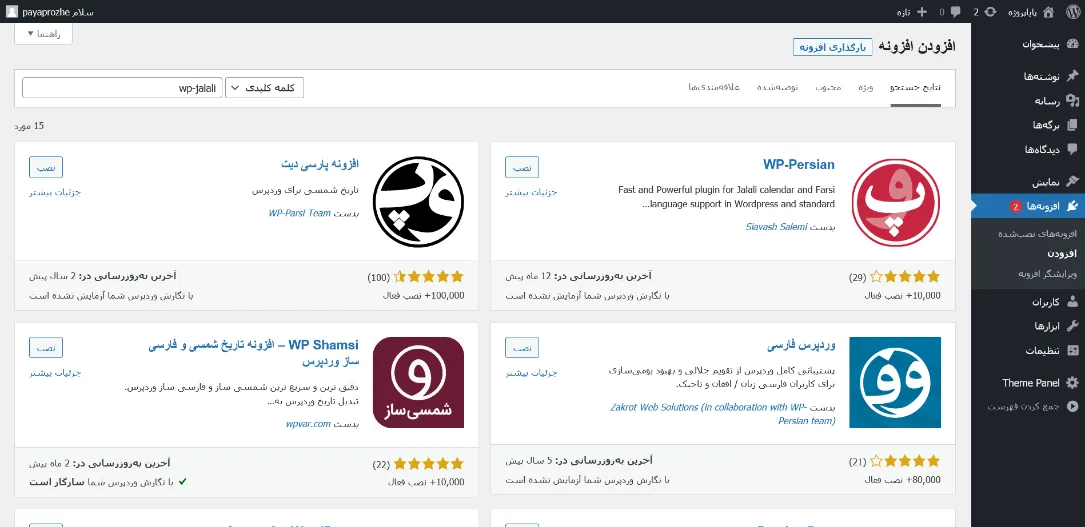Open the افزودن submenu item
Image resolution: width=1085 pixels, height=527 pixels.
(x=1062, y=254)
